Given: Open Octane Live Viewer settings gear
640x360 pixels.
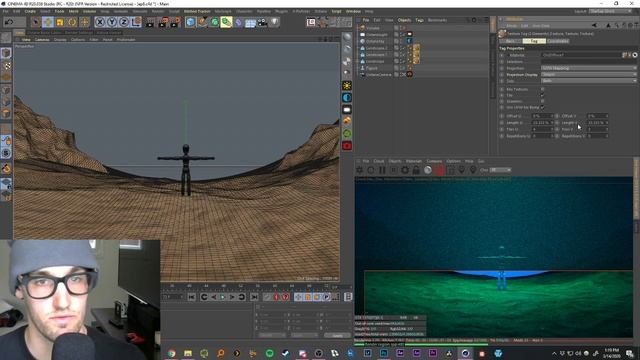Looking at the screenshot, I should click(x=405, y=170).
